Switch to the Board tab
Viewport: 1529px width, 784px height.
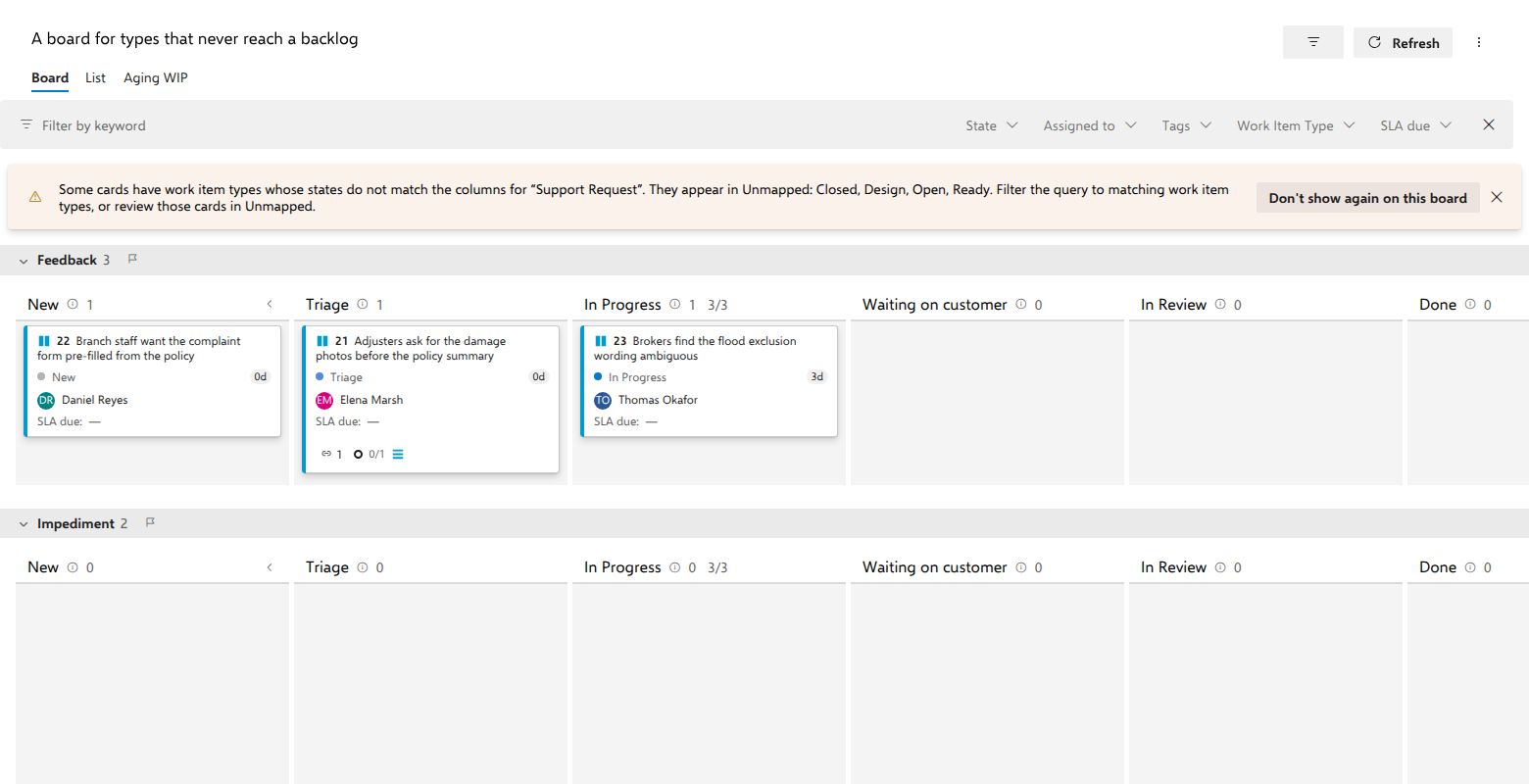coord(50,77)
